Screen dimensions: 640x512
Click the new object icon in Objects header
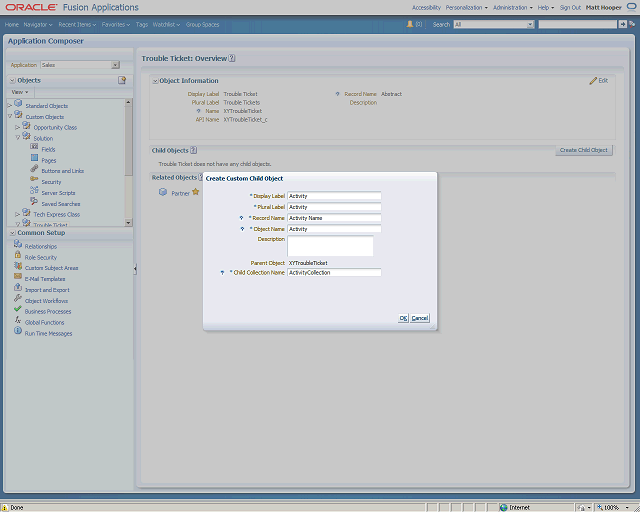click(x=122, y=80)
